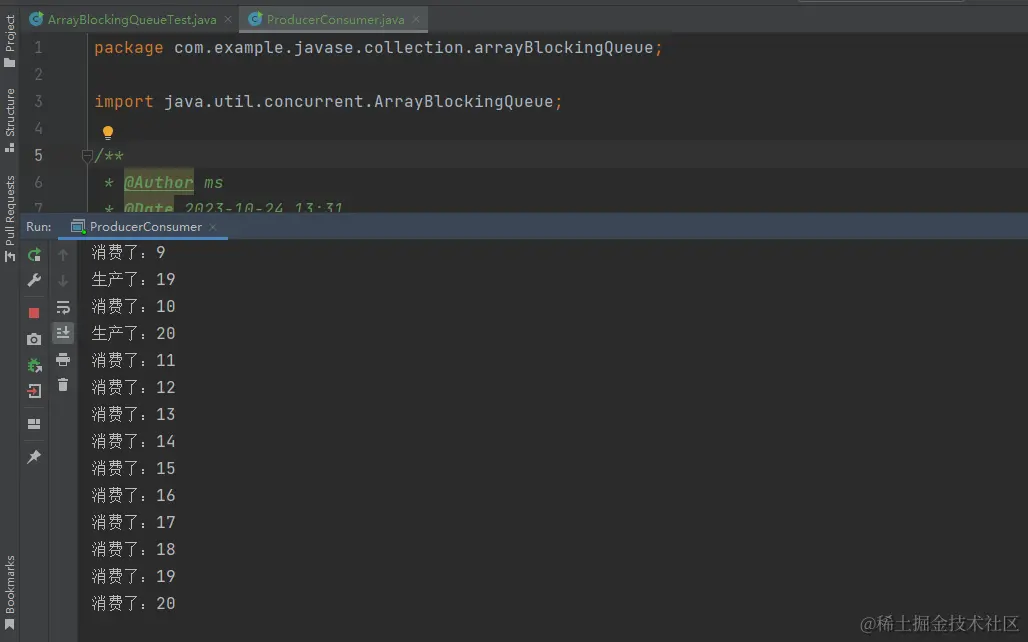The height and width of the screenshot is (642, 1028).
Task: Click the package name arrayBlockingQueue on line 1
Action: [x=563, y=48]
